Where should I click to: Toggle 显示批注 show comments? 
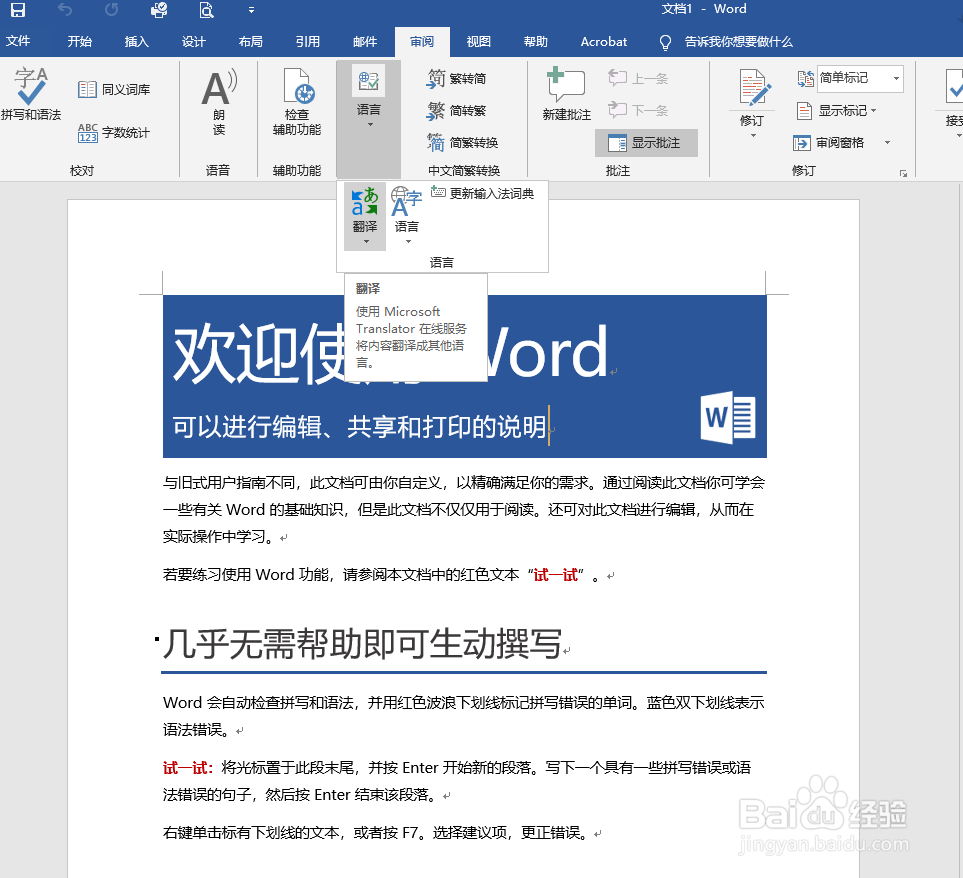point(646,143)
